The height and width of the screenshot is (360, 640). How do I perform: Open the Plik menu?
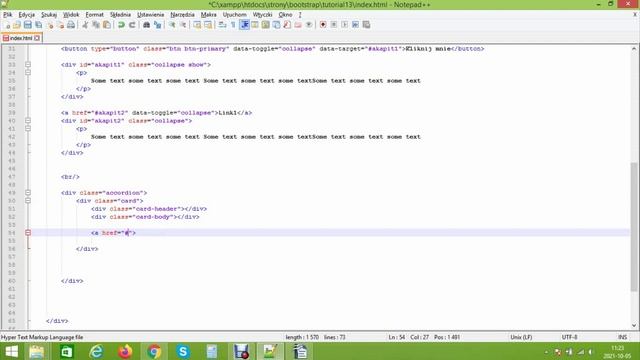coord(7,15)
